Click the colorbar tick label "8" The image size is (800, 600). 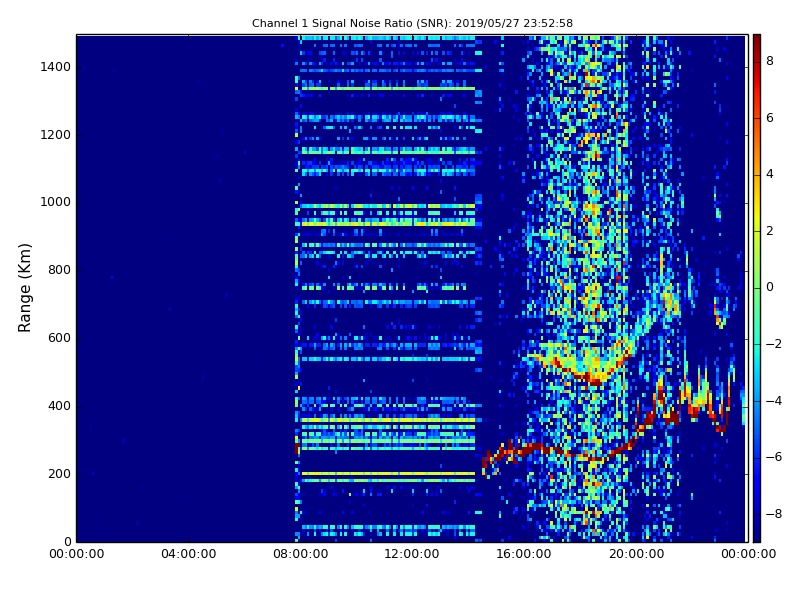tap(770, 61)
